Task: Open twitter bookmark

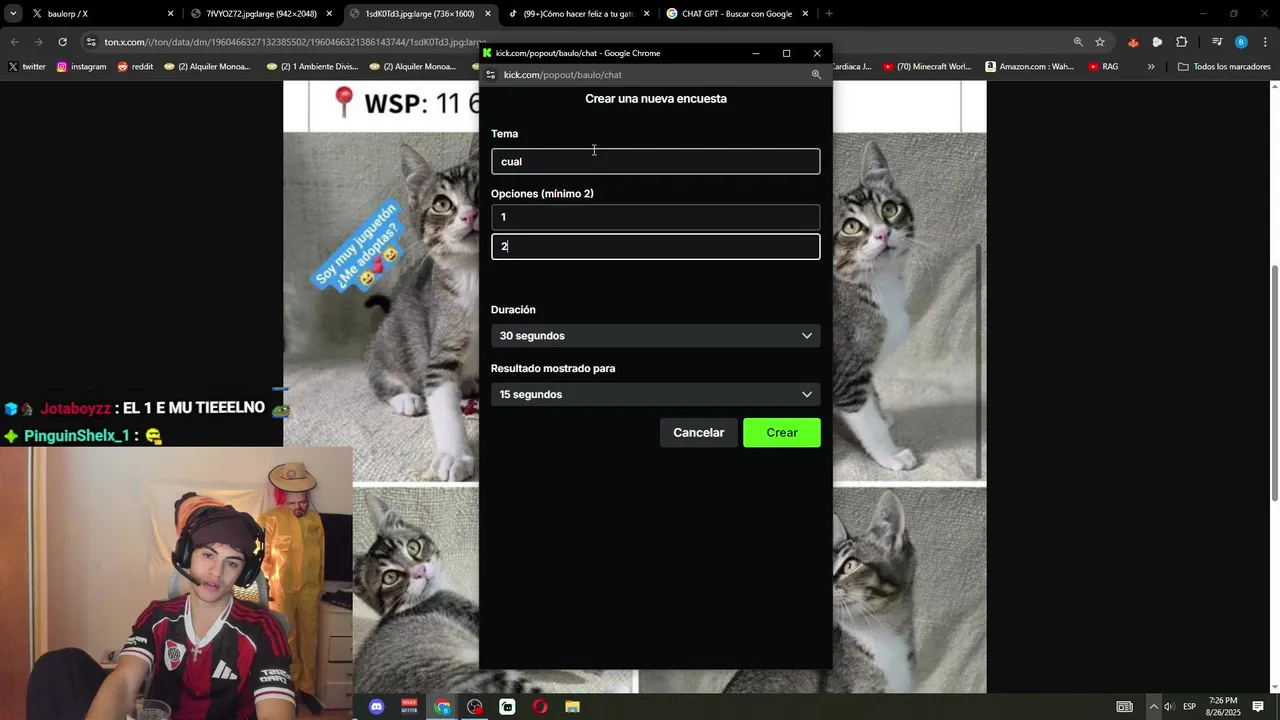Action: [27, 67]
